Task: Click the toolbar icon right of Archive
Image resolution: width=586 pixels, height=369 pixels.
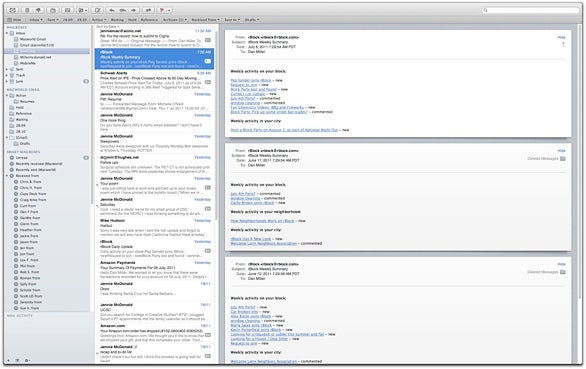Action: [67, 10]
